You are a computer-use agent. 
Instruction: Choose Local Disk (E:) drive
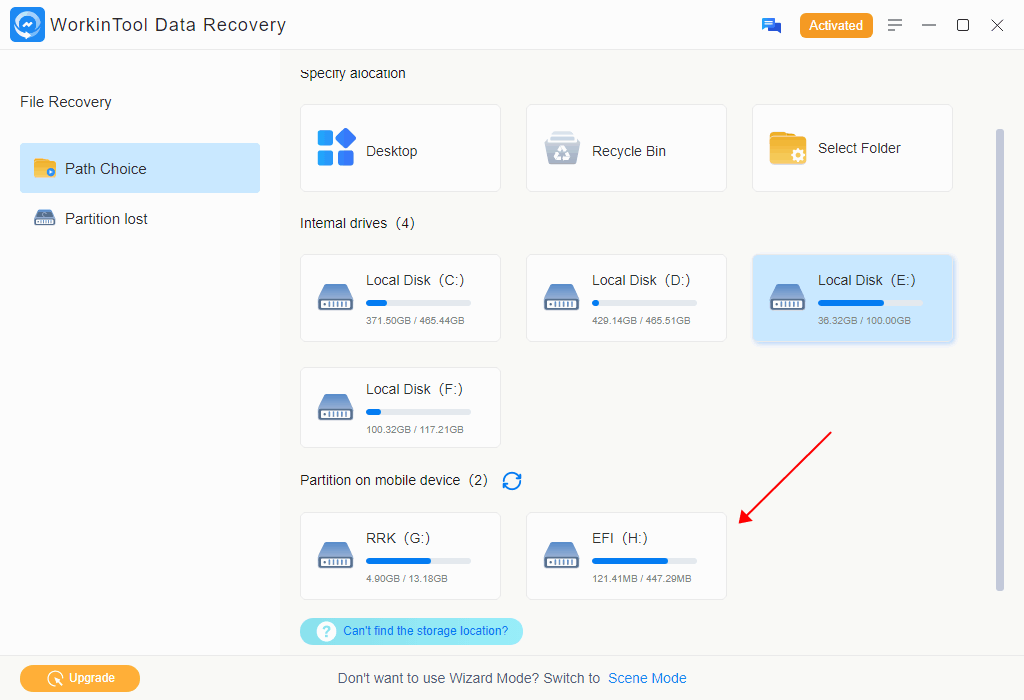point(852,298)
